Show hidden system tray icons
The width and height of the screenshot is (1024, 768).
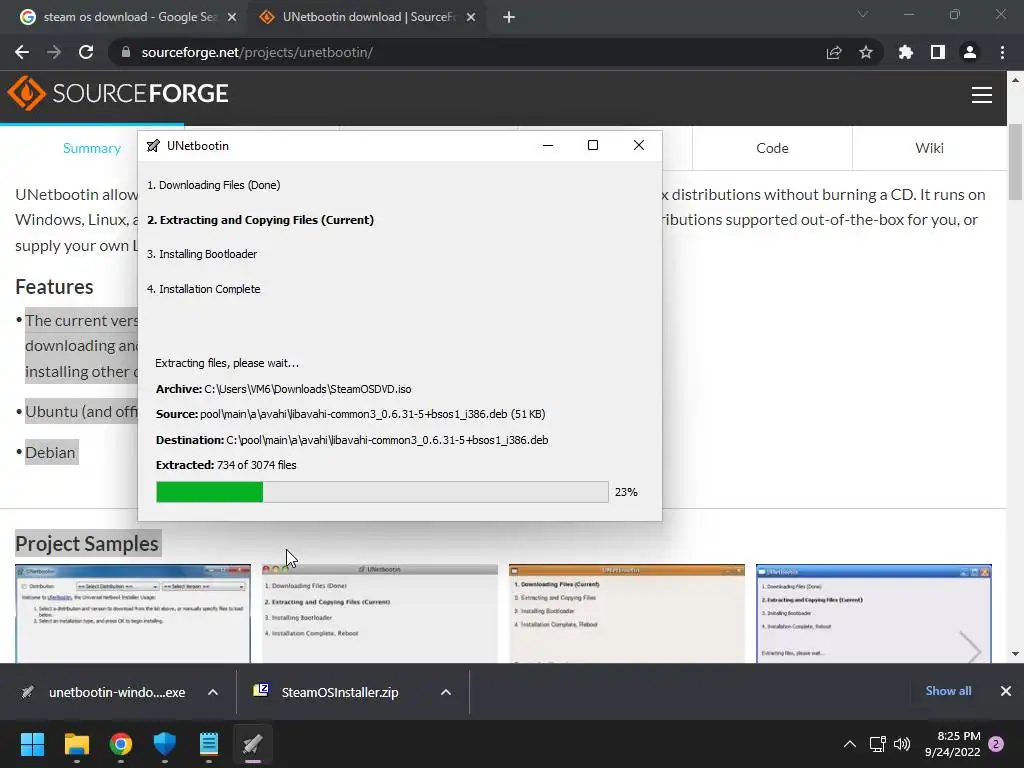[x=850, y=744]
